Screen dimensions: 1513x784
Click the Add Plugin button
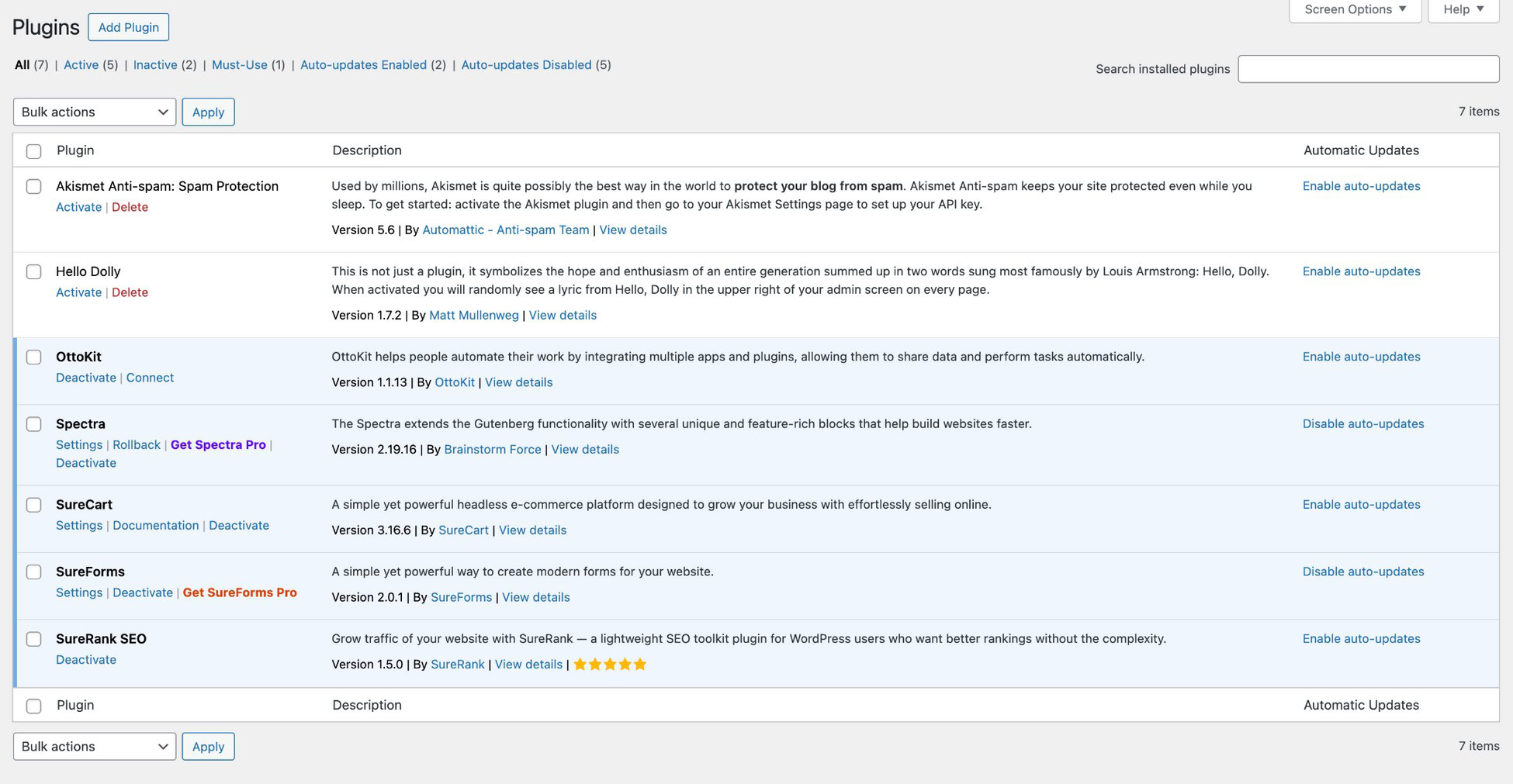[x=129, y=27]
